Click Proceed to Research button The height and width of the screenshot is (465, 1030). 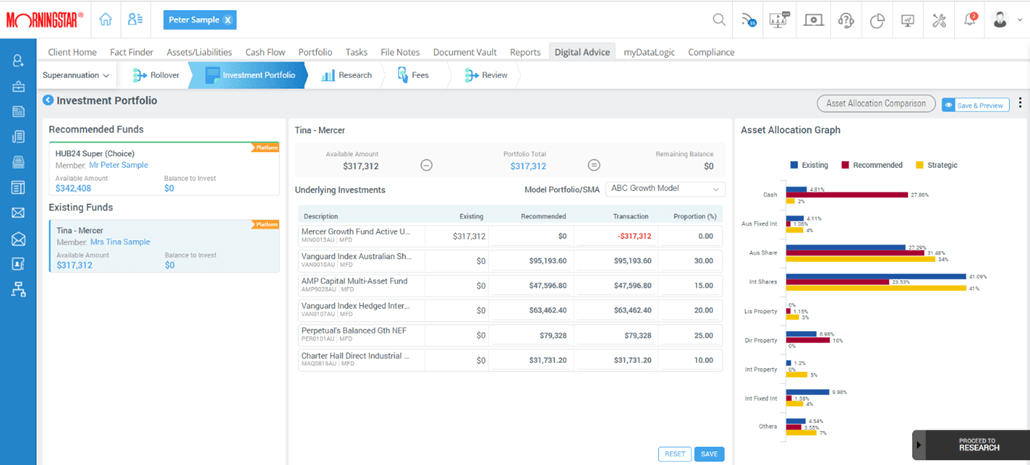tap(971, 445)
